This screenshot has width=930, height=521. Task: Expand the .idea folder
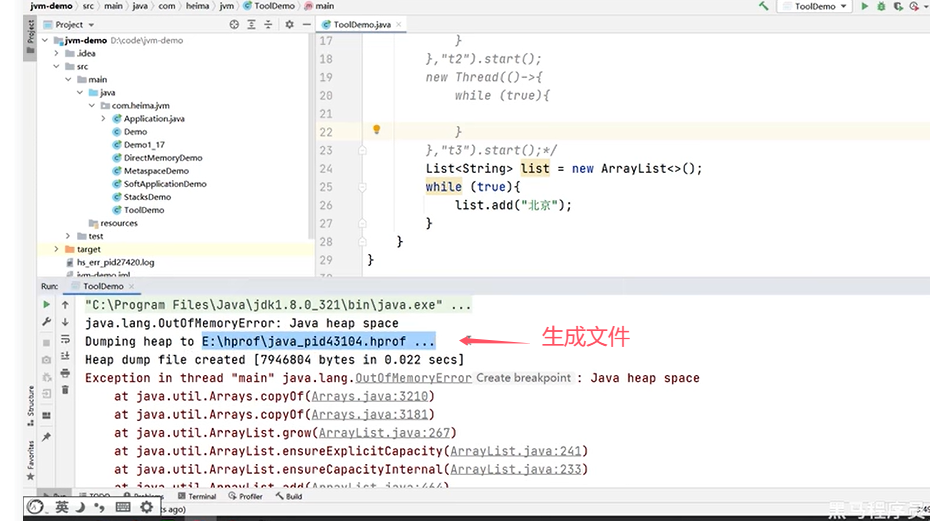click(x=57, y=53)
